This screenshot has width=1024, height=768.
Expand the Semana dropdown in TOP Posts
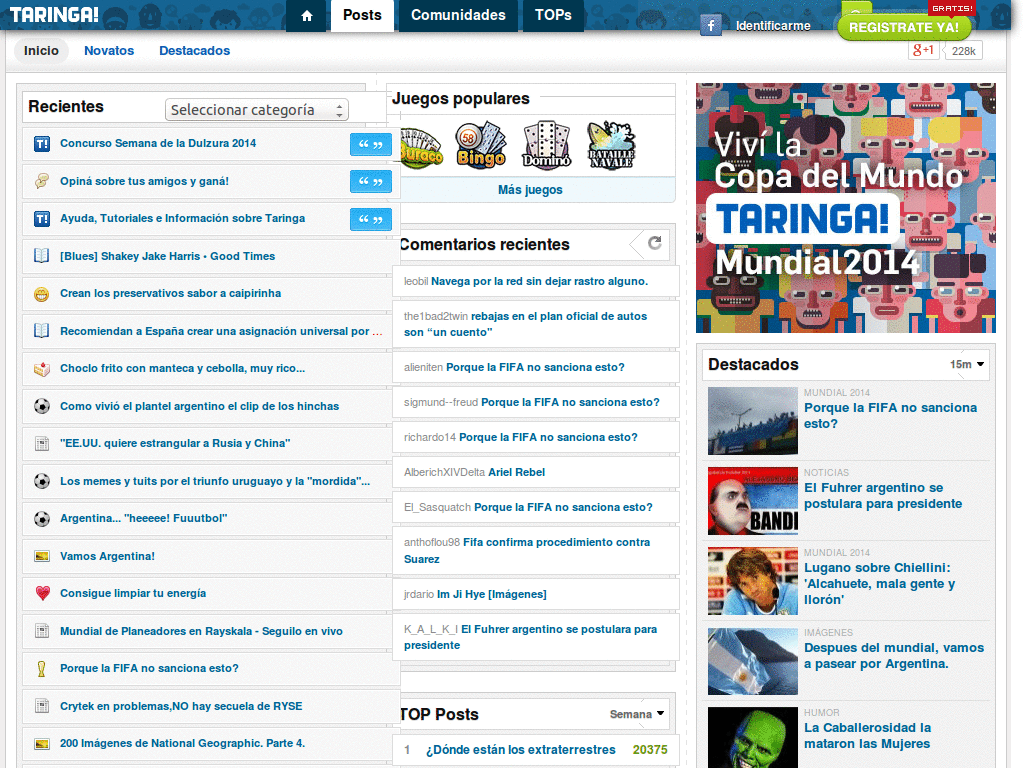(x=637, y=714)
